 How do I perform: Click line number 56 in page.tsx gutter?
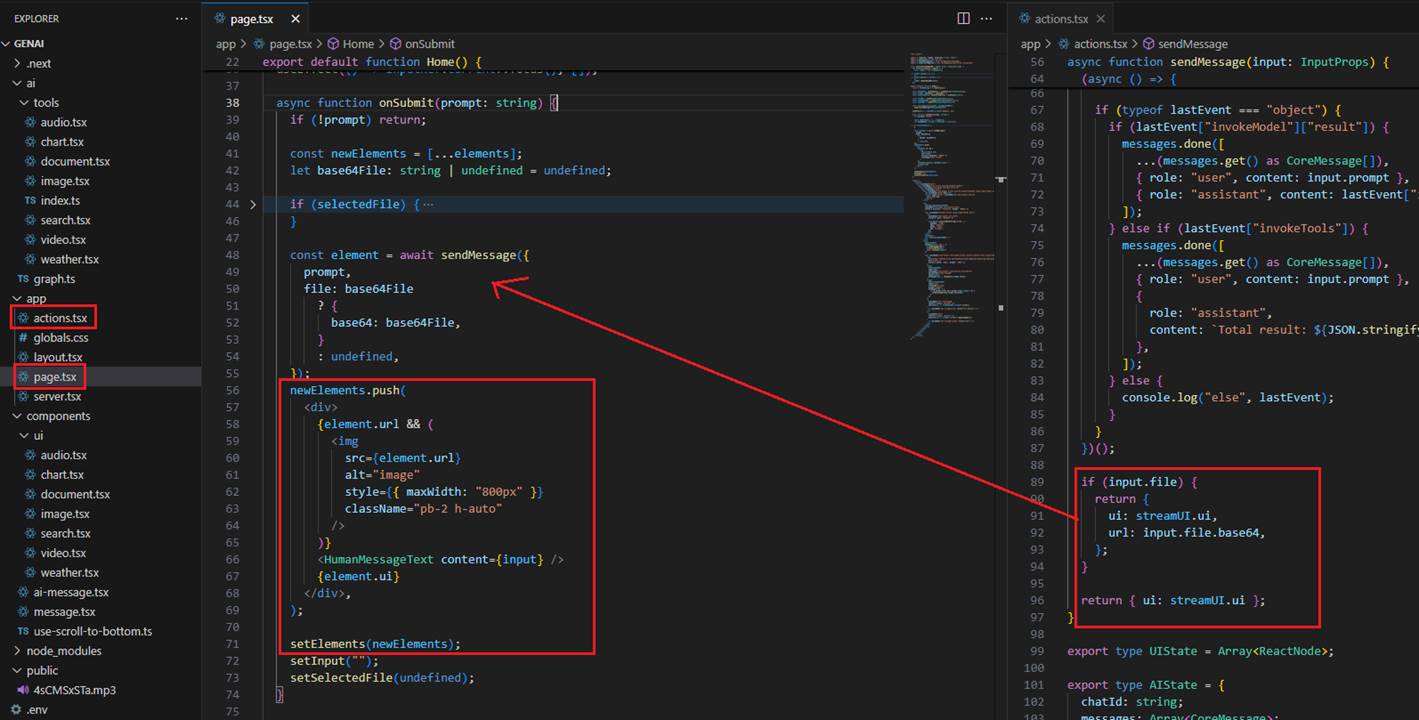[232, 390]
